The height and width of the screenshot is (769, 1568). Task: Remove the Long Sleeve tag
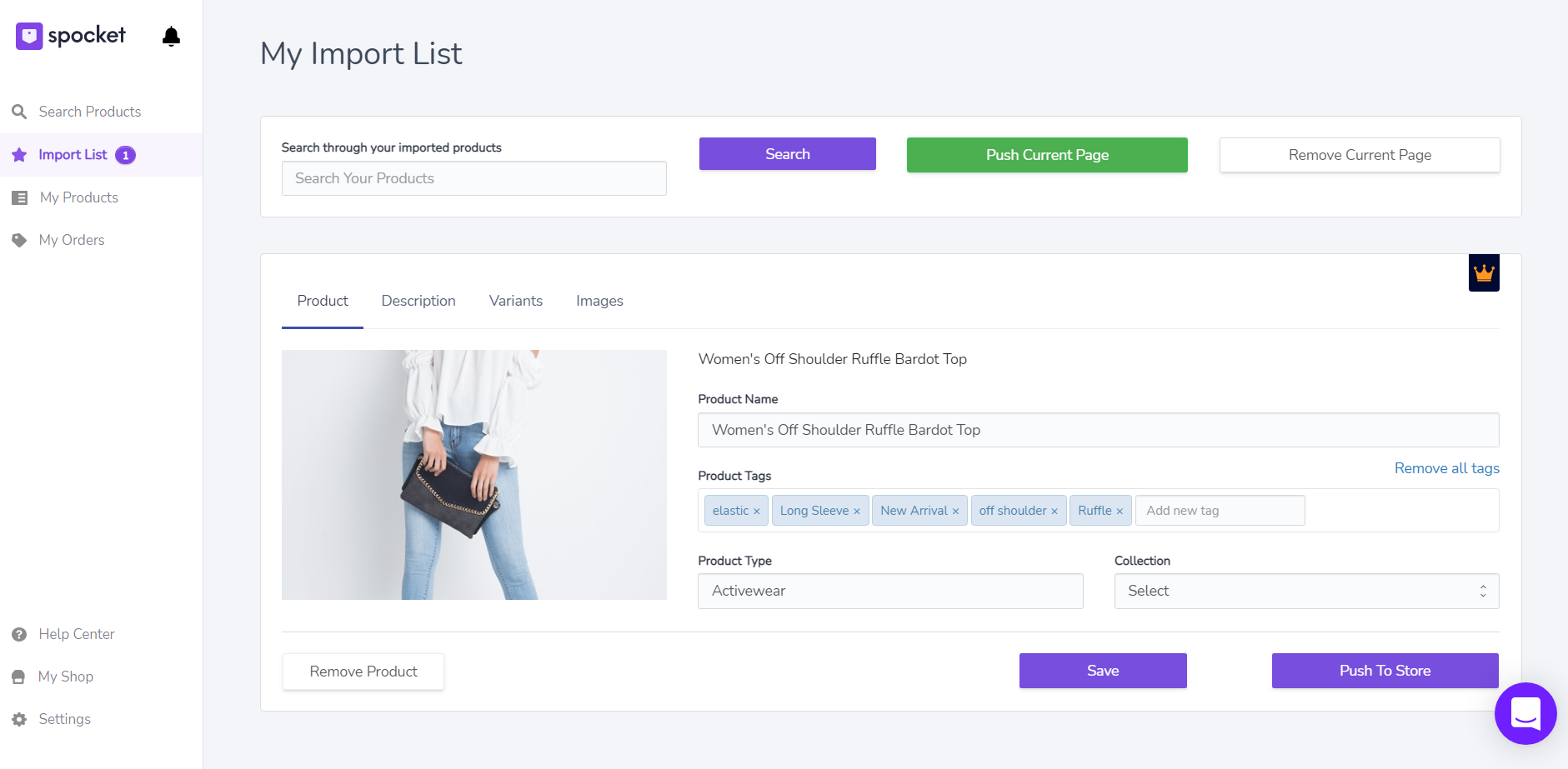856,512
